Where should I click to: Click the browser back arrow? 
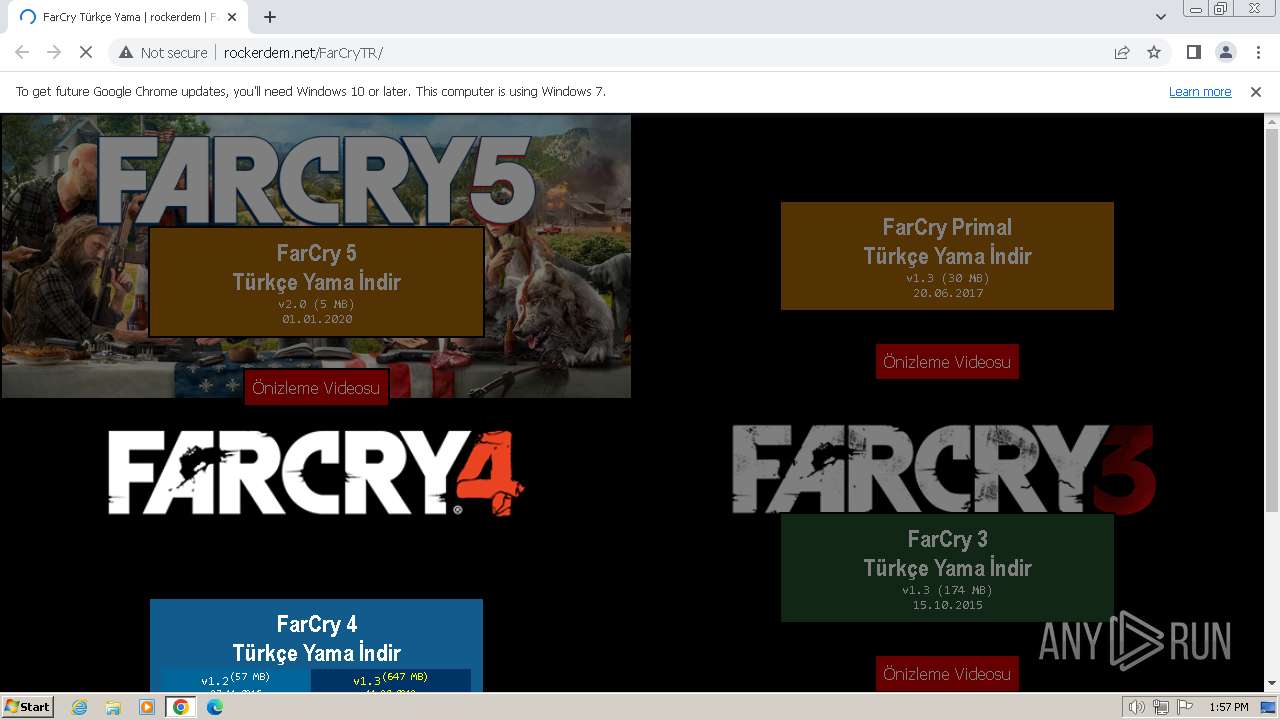click(x=22, y=52)
